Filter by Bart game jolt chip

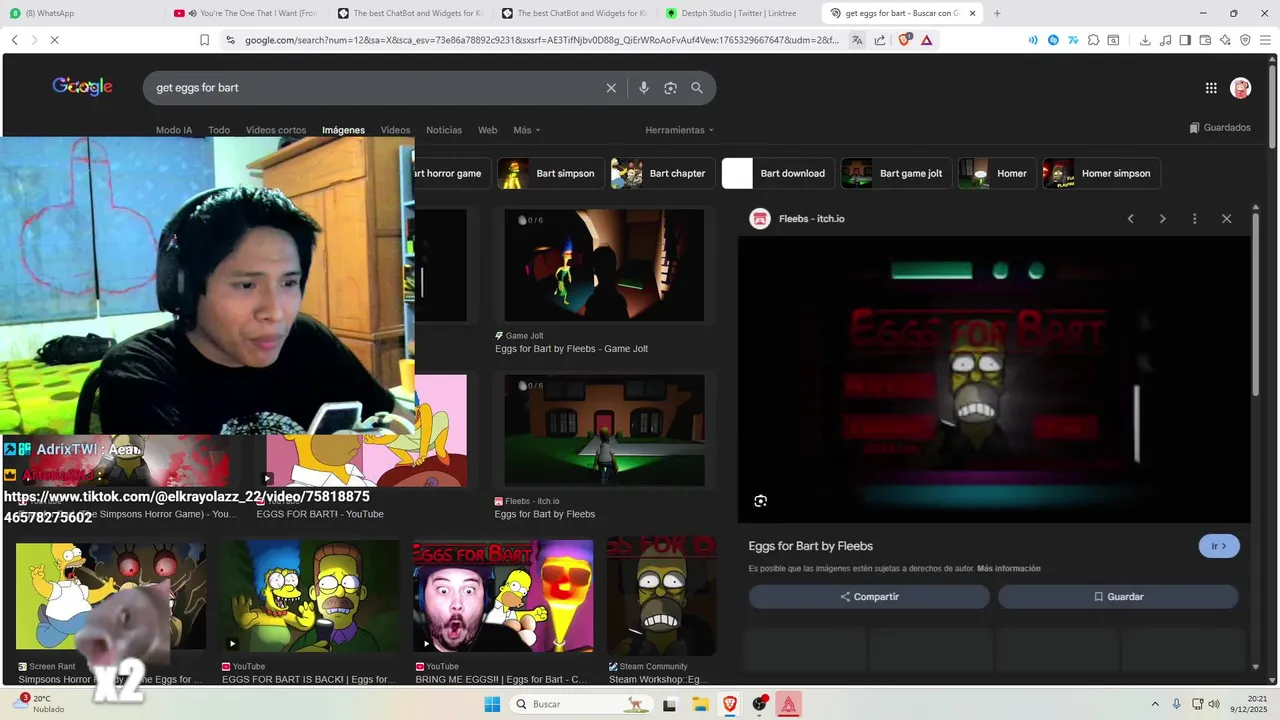896,173
